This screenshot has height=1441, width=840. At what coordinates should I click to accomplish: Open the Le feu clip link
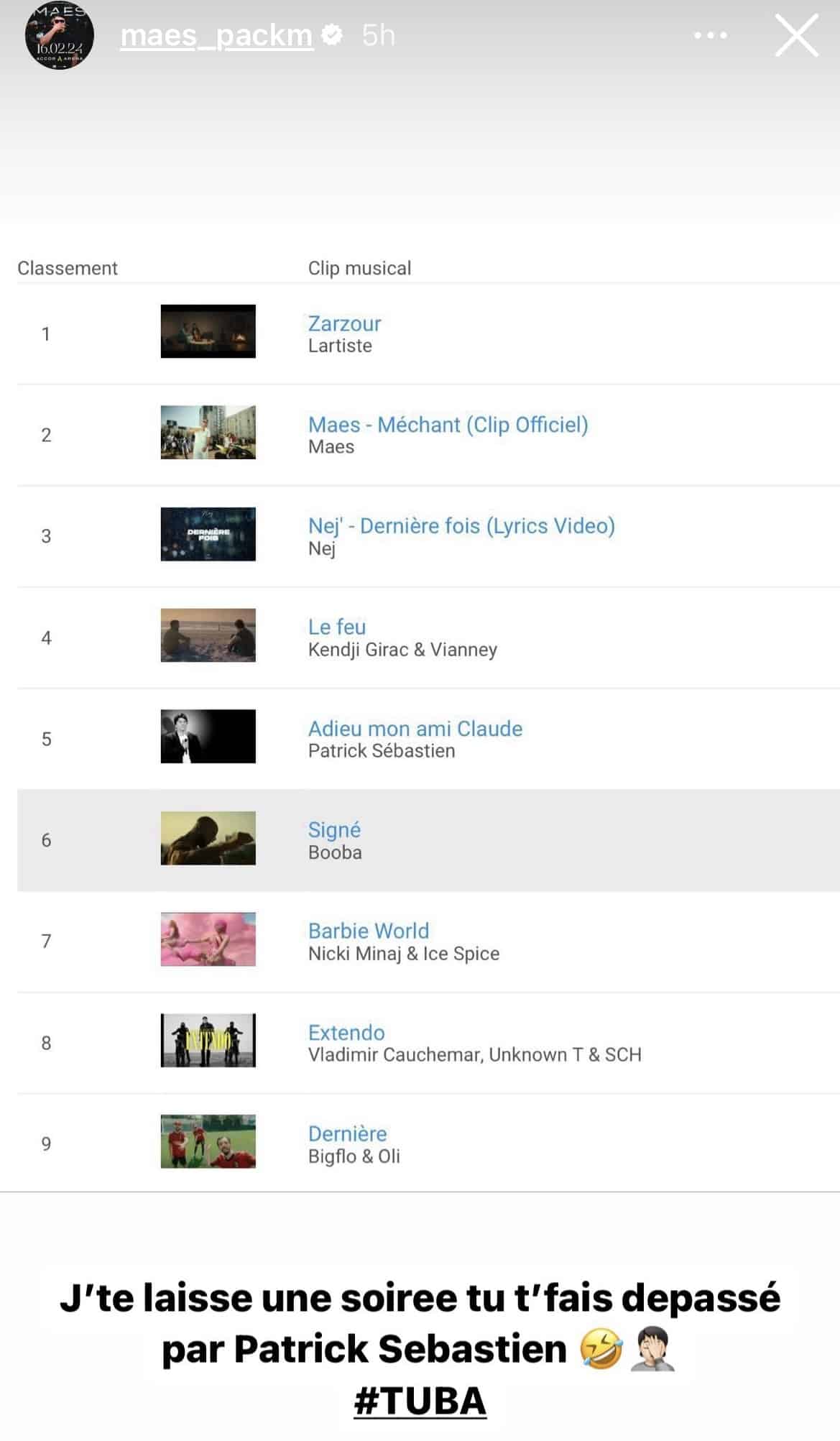pyautogui.click(x=337, y=627)
